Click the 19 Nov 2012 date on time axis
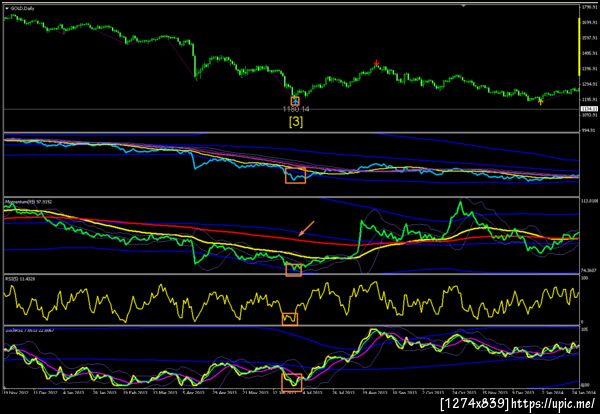600x414 pixels. coord(15,392)
